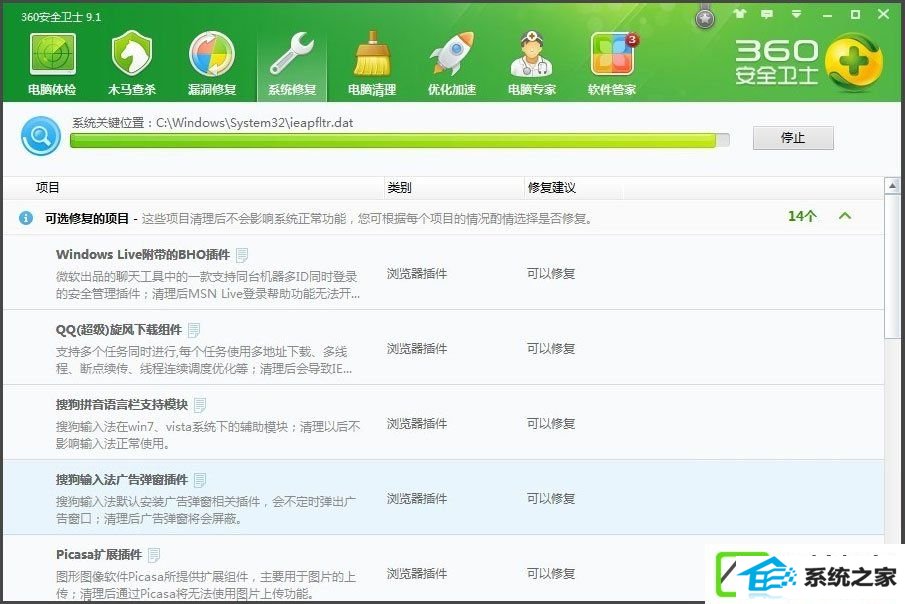Open the 电脑专家 doctor icon
The height and width of the screenshot is (604, 905).
tap(532, 54)
